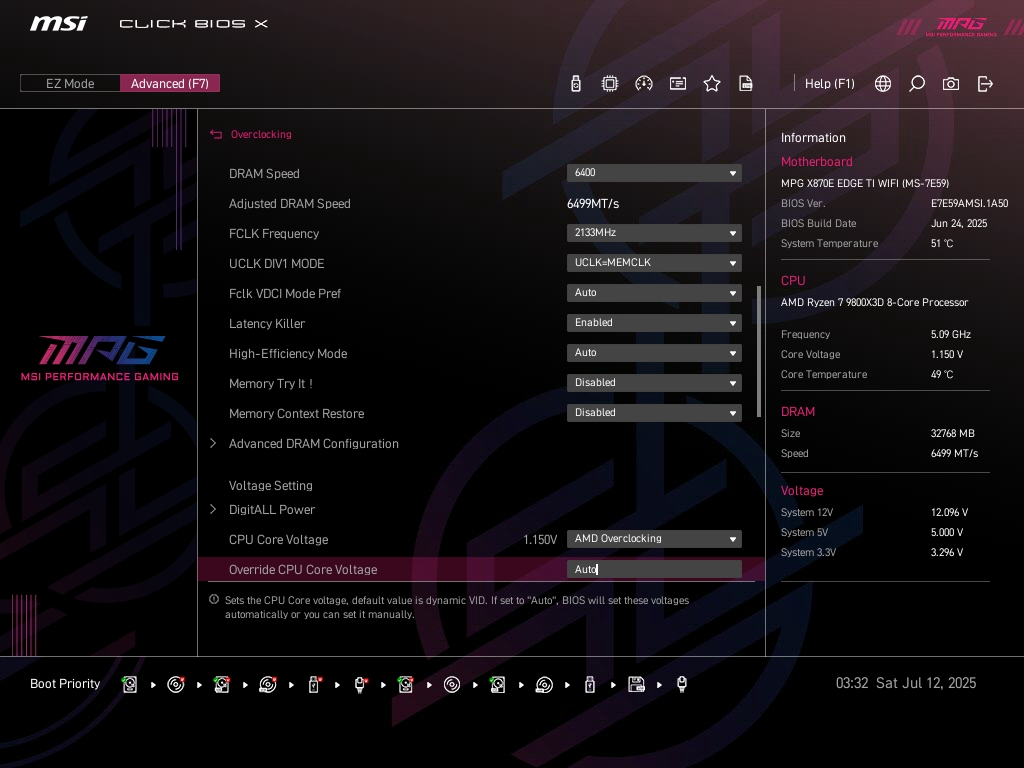This screenshot has height=768, width=1024.
Task: Open the UCLK DIV1 MODE dropdown
Action: (654, 263)
